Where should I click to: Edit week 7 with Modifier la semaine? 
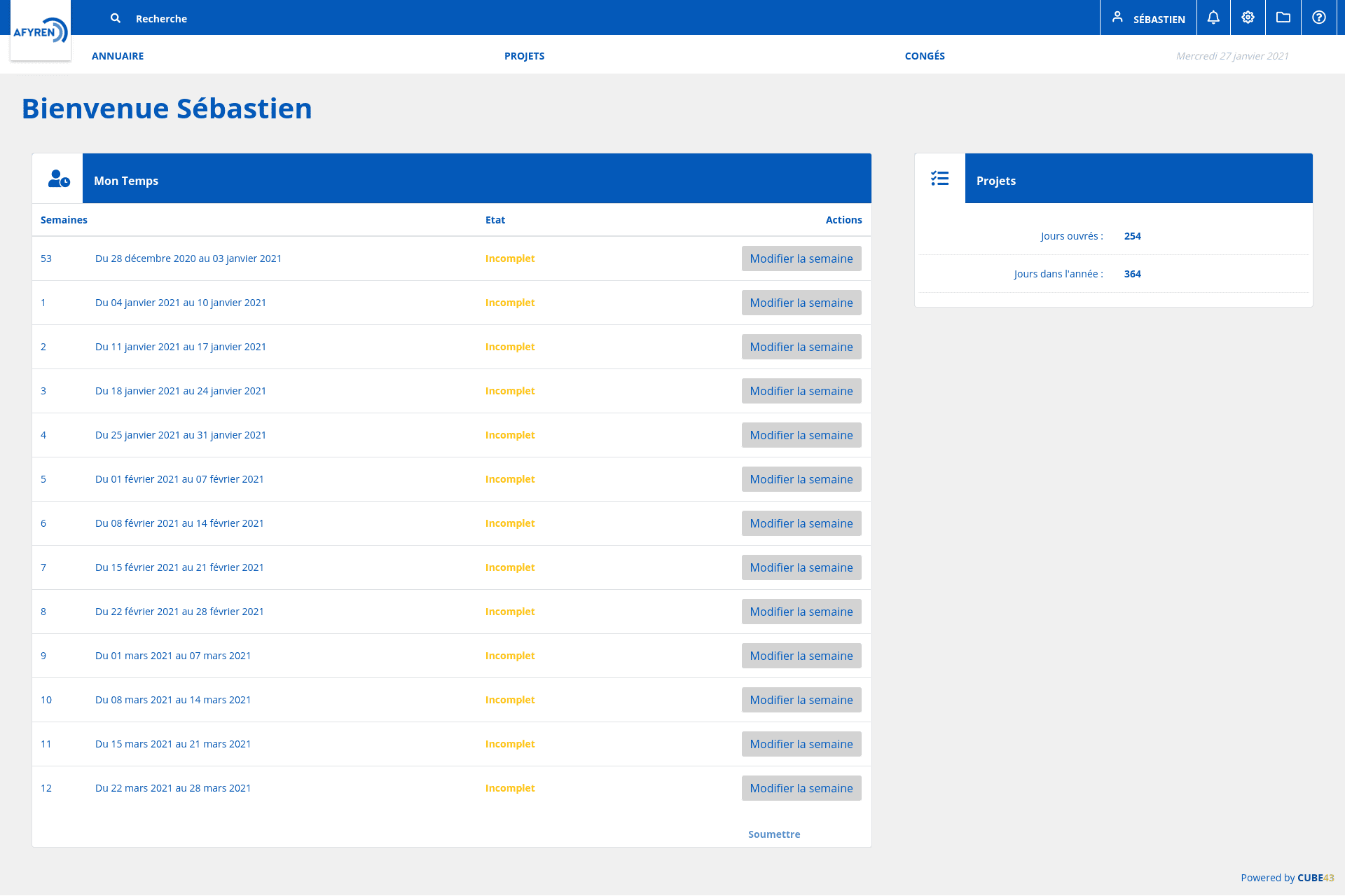pos(801,567)
